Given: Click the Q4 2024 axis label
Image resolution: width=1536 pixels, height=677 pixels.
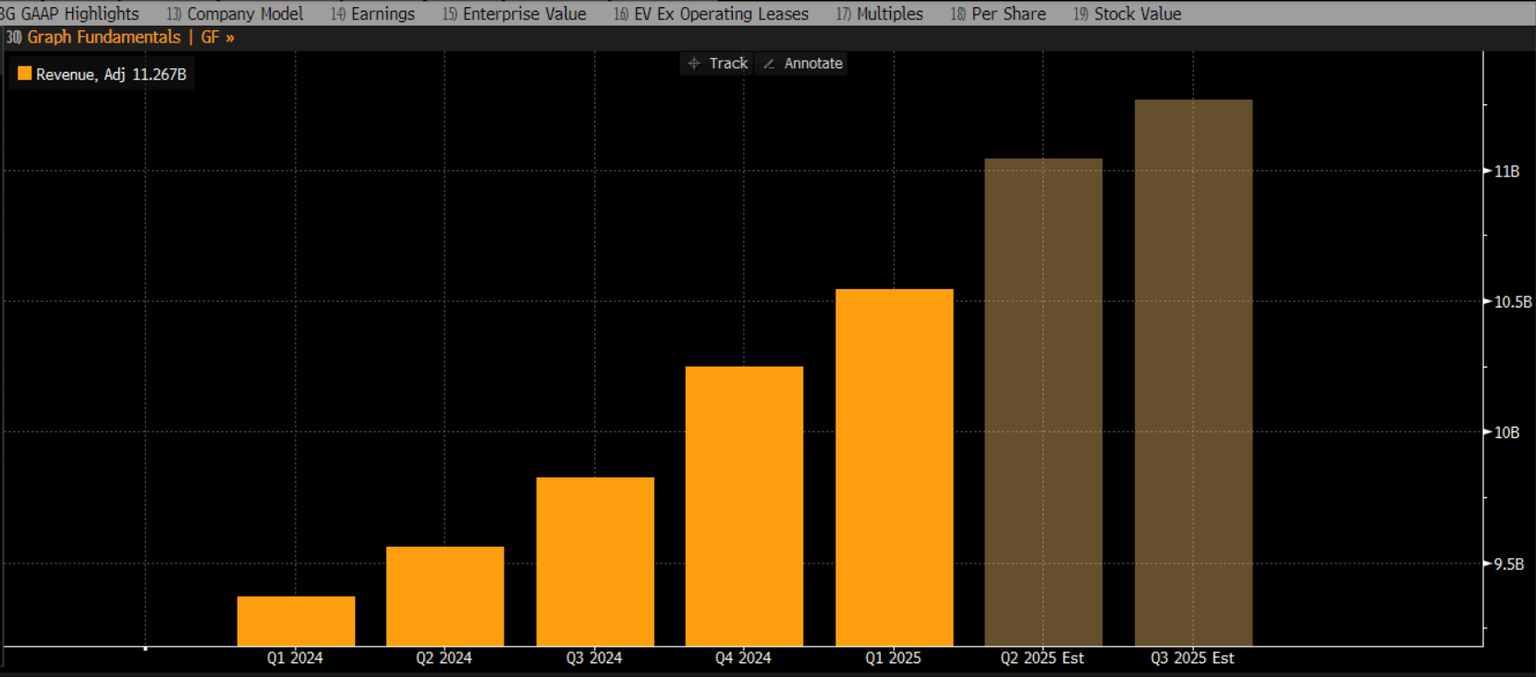Looking at the screenshot, I should 743,658.
